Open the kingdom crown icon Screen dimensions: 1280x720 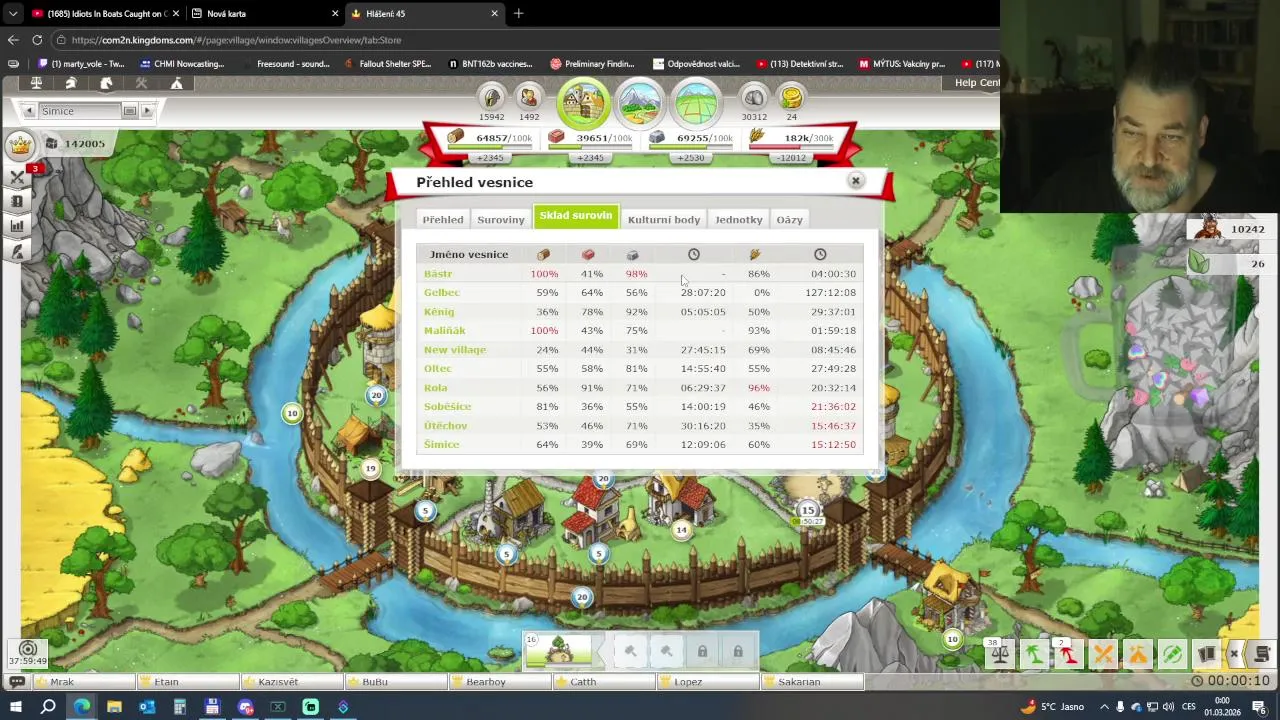tap(20, 145)
